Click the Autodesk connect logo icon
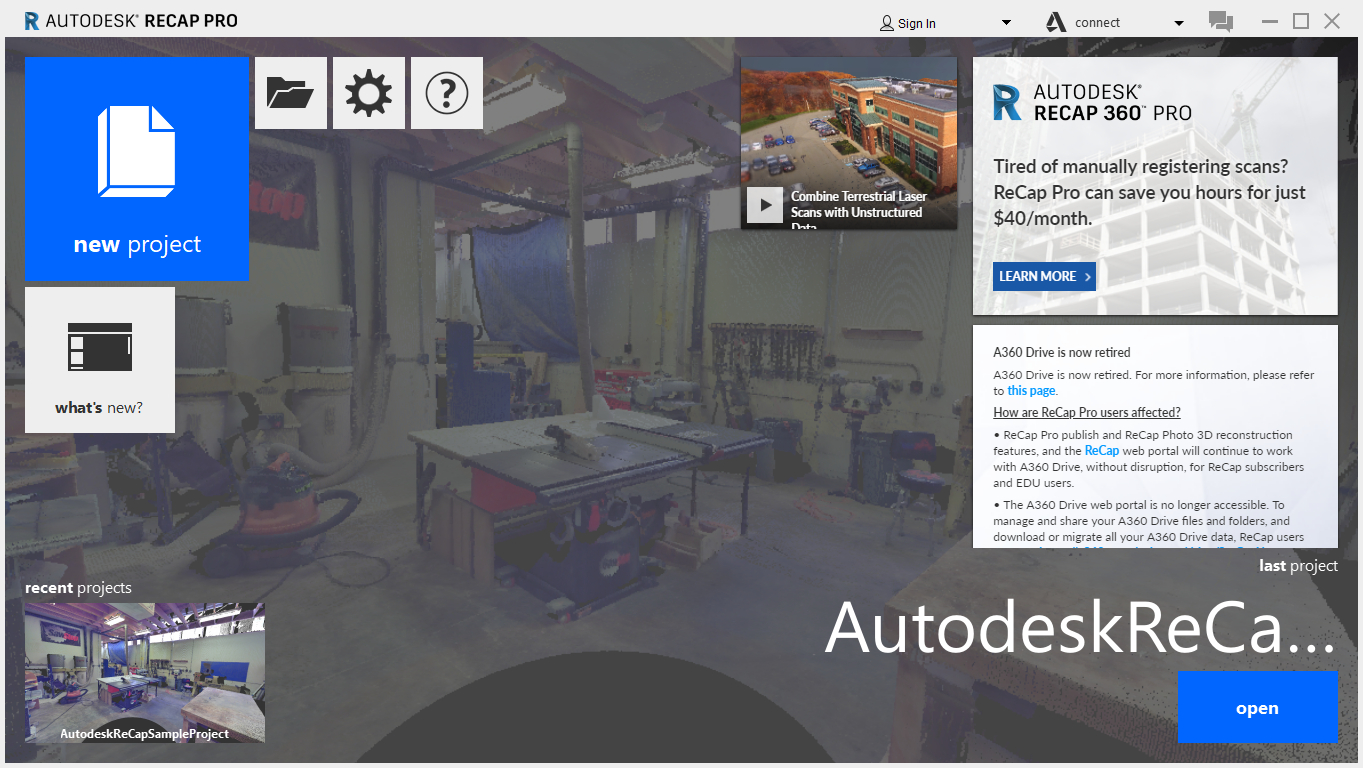 [x=1056, y=22]
